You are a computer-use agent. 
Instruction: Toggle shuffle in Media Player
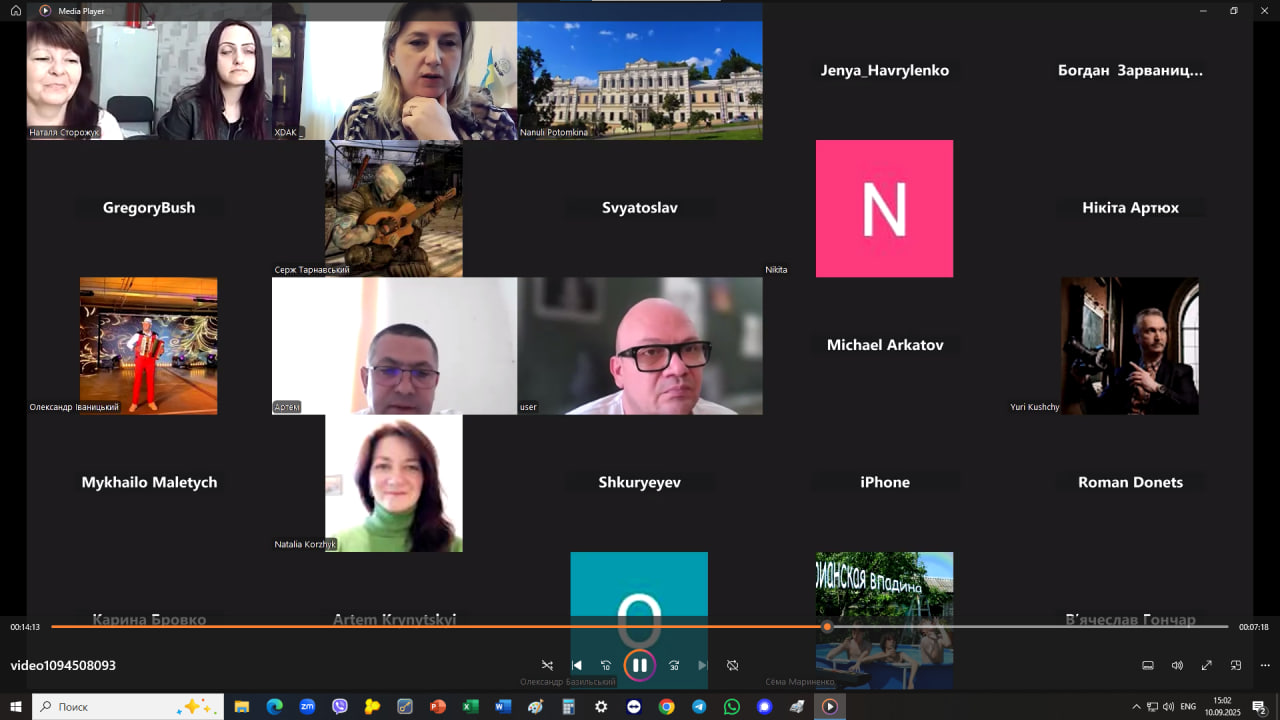click(x=547, y=665)
